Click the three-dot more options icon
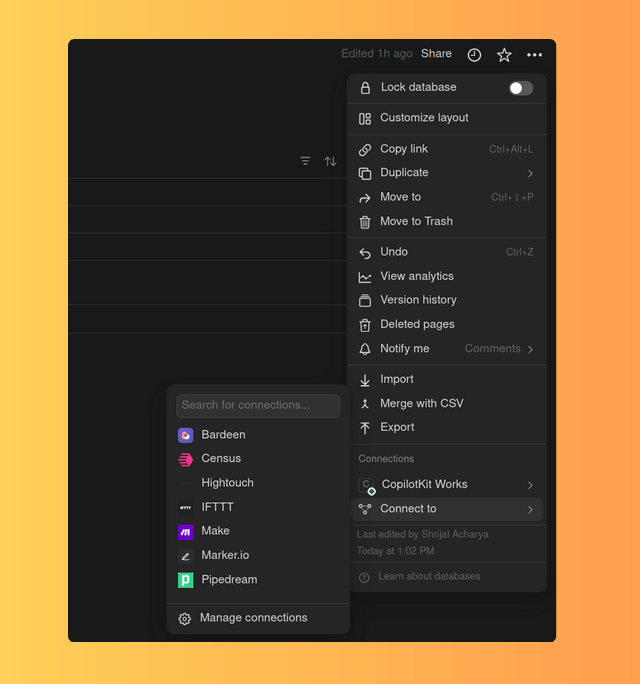640x684 pixels. [x=534, y=55]
